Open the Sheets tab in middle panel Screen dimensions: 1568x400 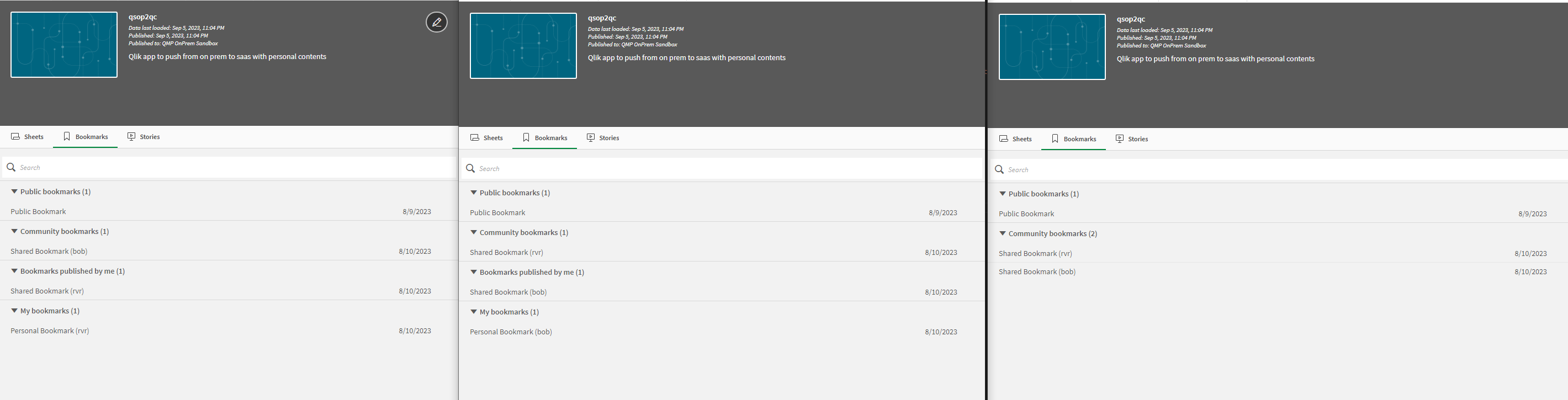click(x=487, y=138)
